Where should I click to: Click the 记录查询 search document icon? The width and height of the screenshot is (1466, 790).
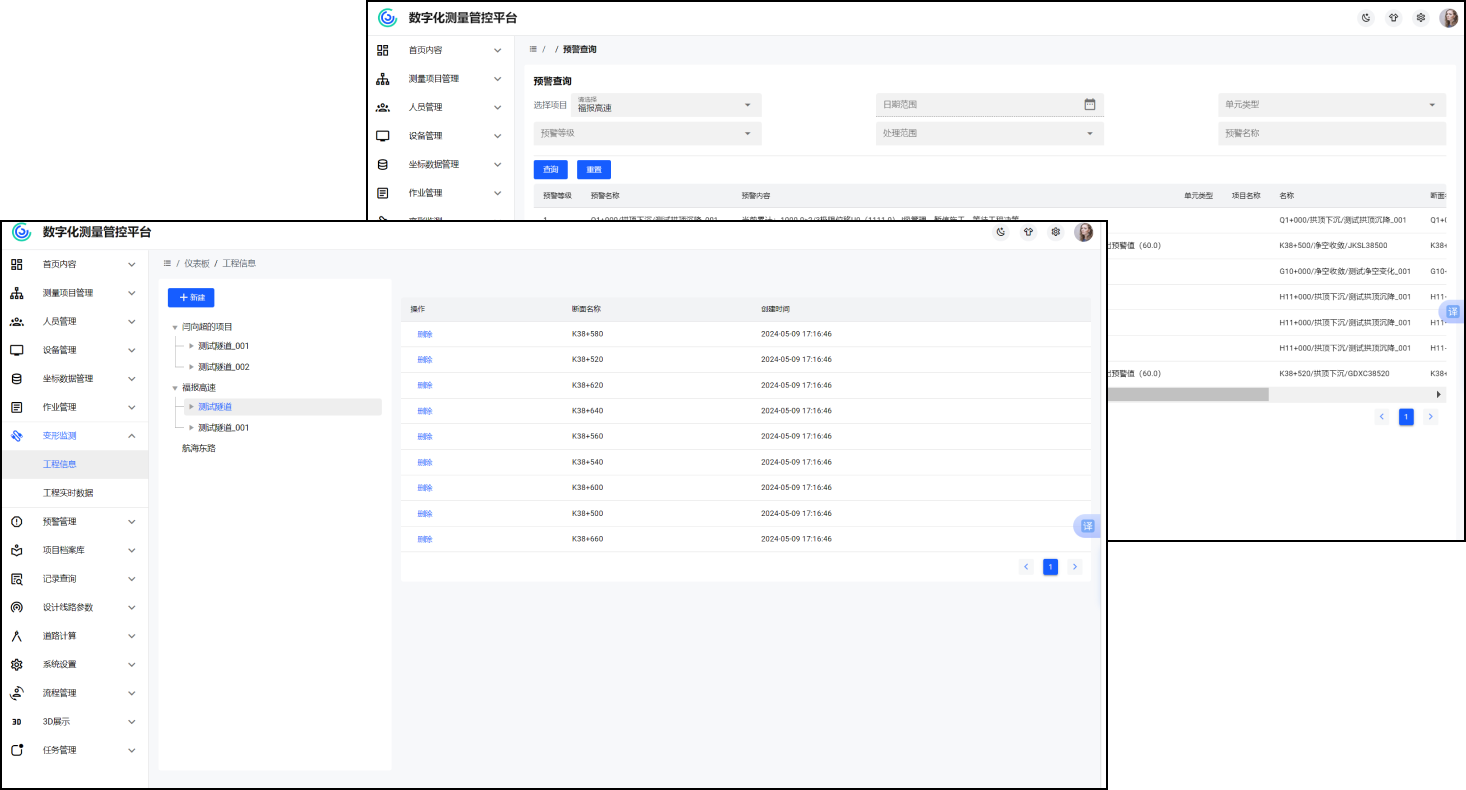17,579
